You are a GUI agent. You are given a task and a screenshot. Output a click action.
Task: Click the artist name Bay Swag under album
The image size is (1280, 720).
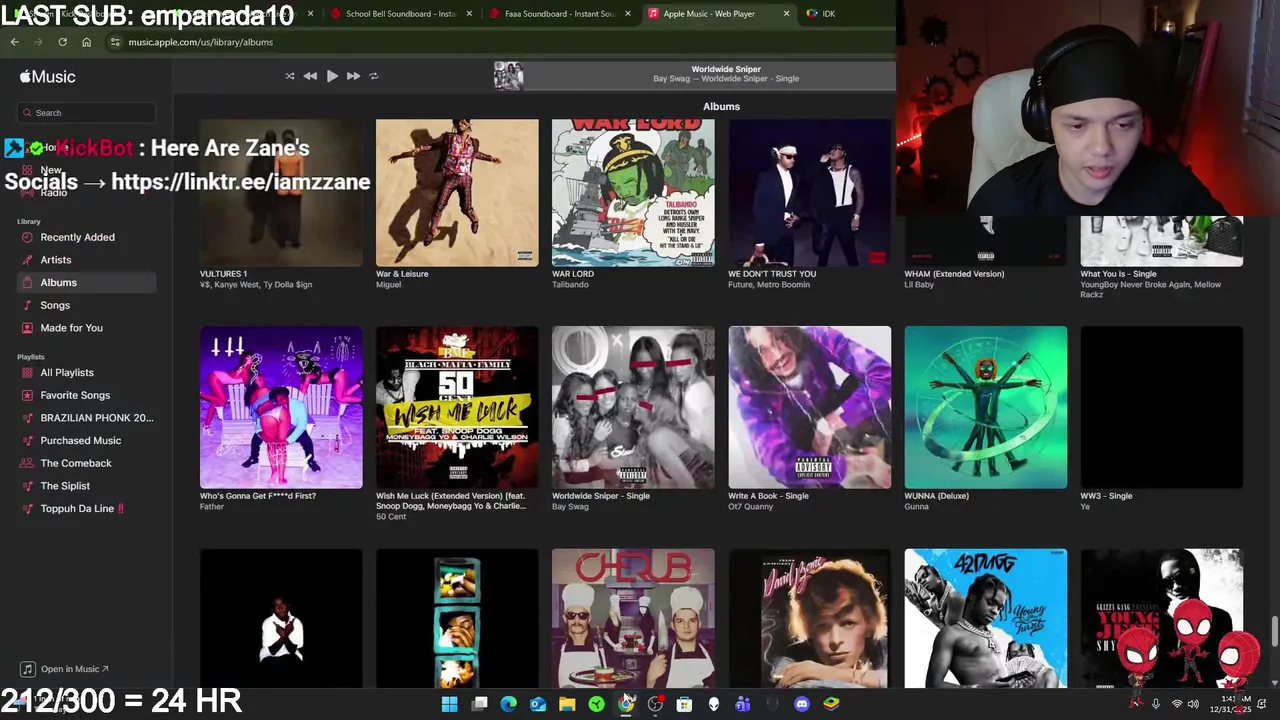point(570,507)
